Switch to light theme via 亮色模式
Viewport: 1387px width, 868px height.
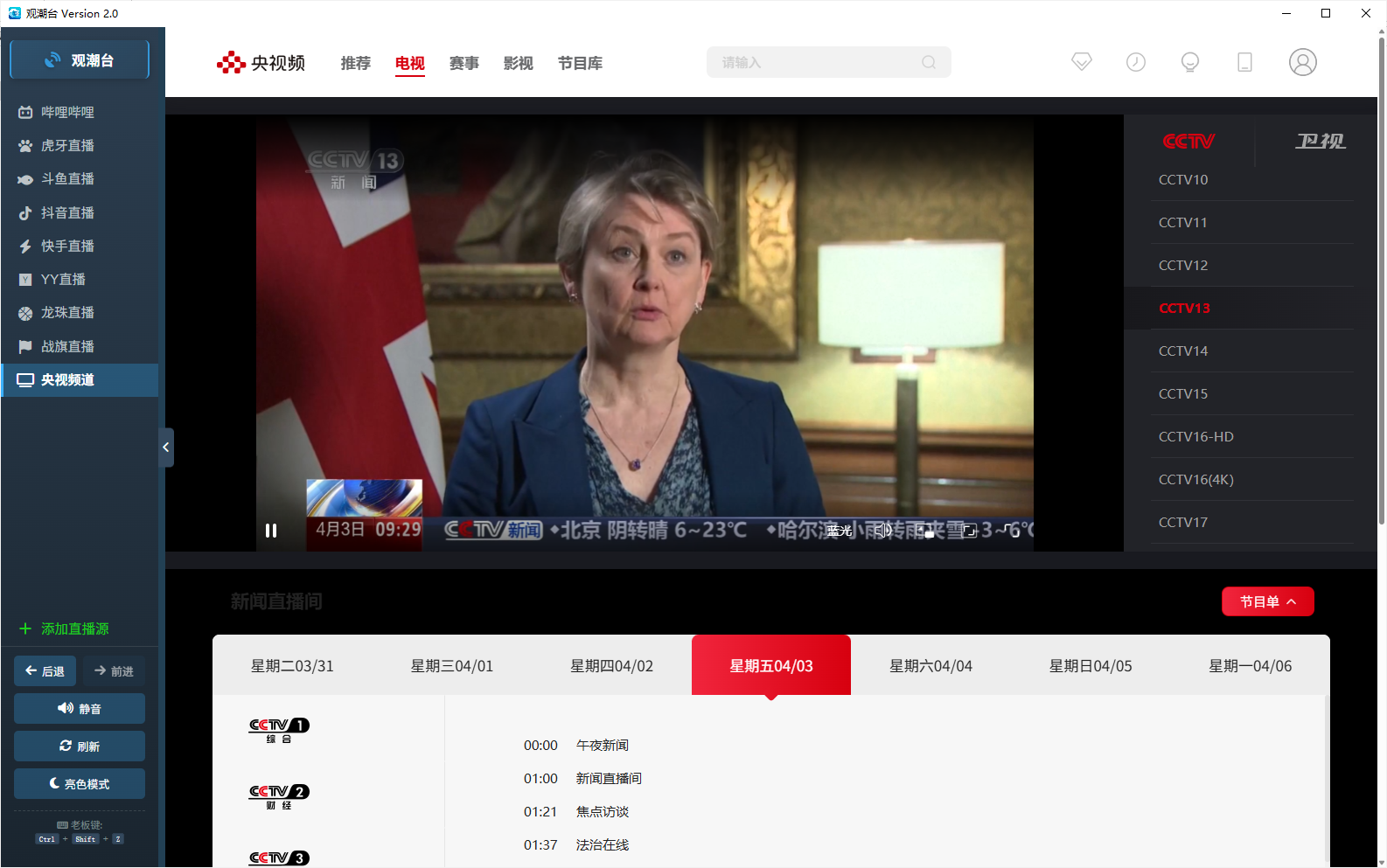click(80, 784)
